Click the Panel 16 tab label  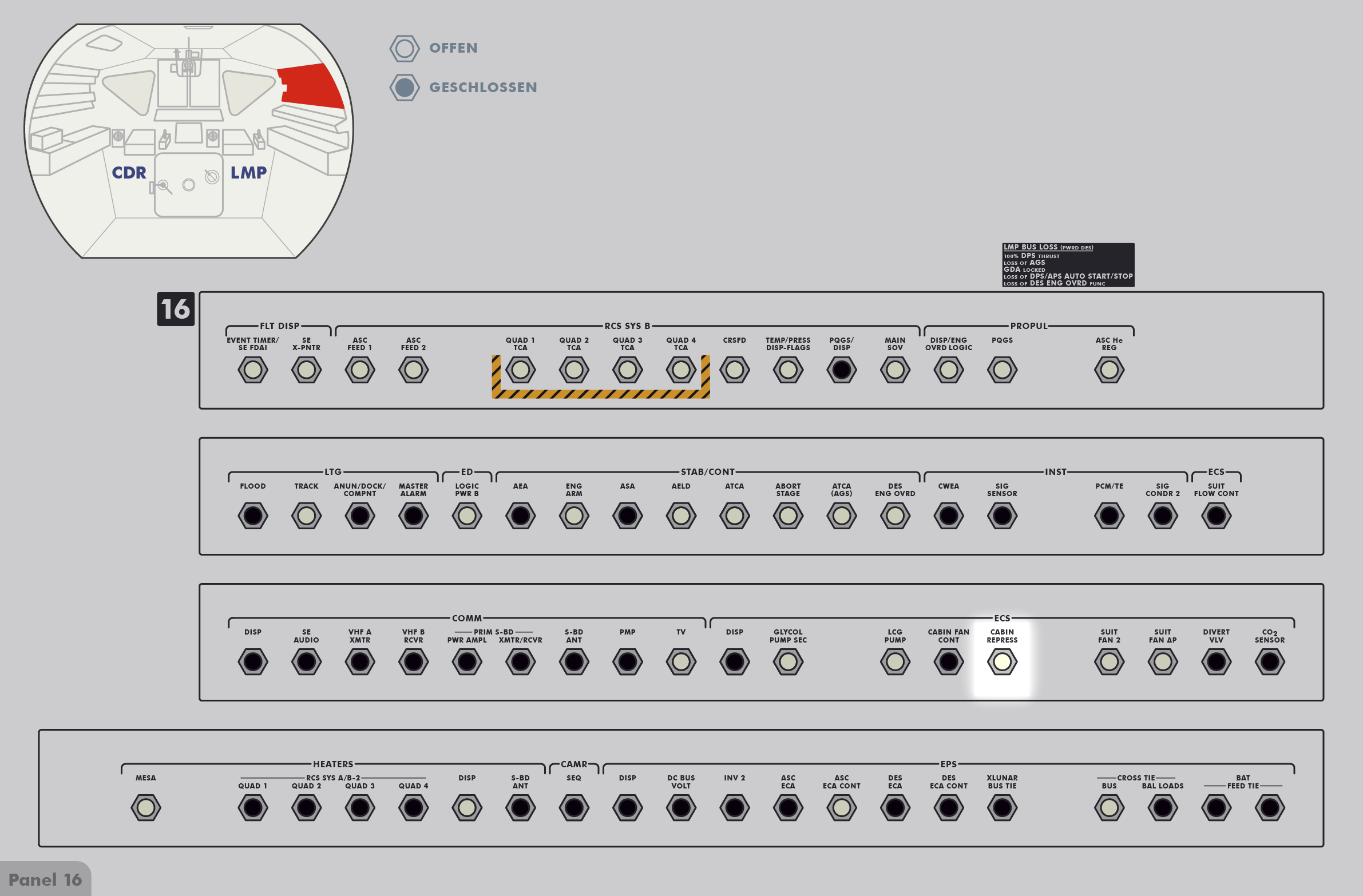[x=45, y=879]
